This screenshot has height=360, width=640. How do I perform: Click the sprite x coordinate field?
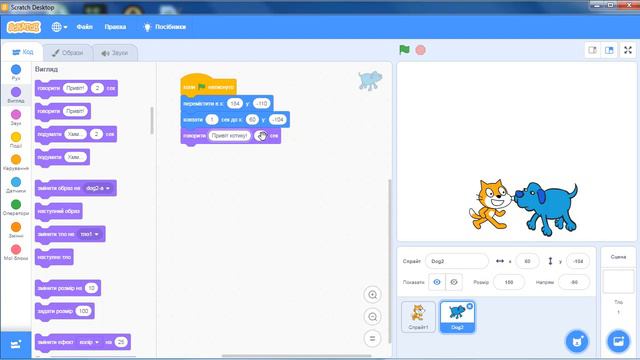tap(527, 261)
